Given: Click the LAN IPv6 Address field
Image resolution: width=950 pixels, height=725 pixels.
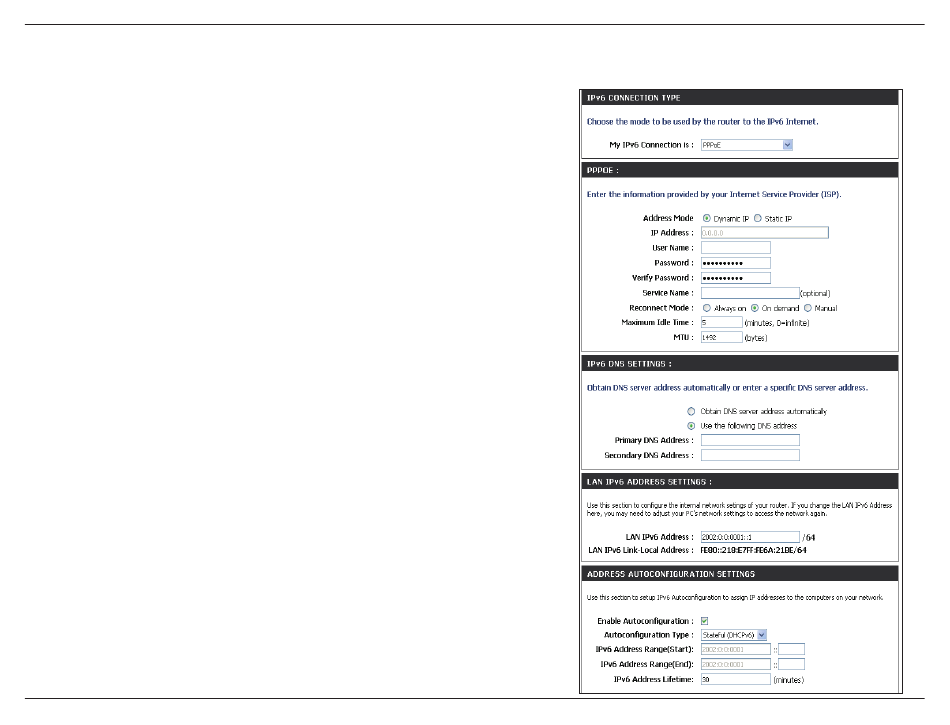Looking at the screenshot, I should [x=750, y=537].
